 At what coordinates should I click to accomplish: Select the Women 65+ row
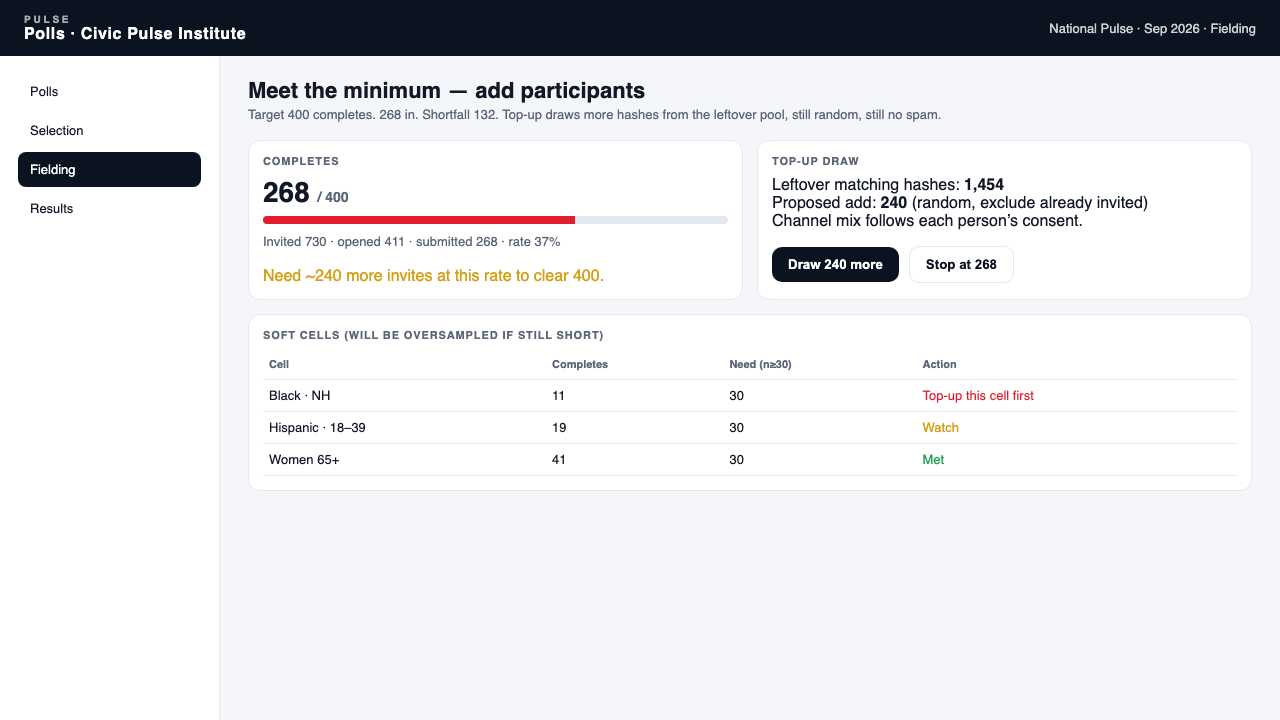click(x=750, y=460)
